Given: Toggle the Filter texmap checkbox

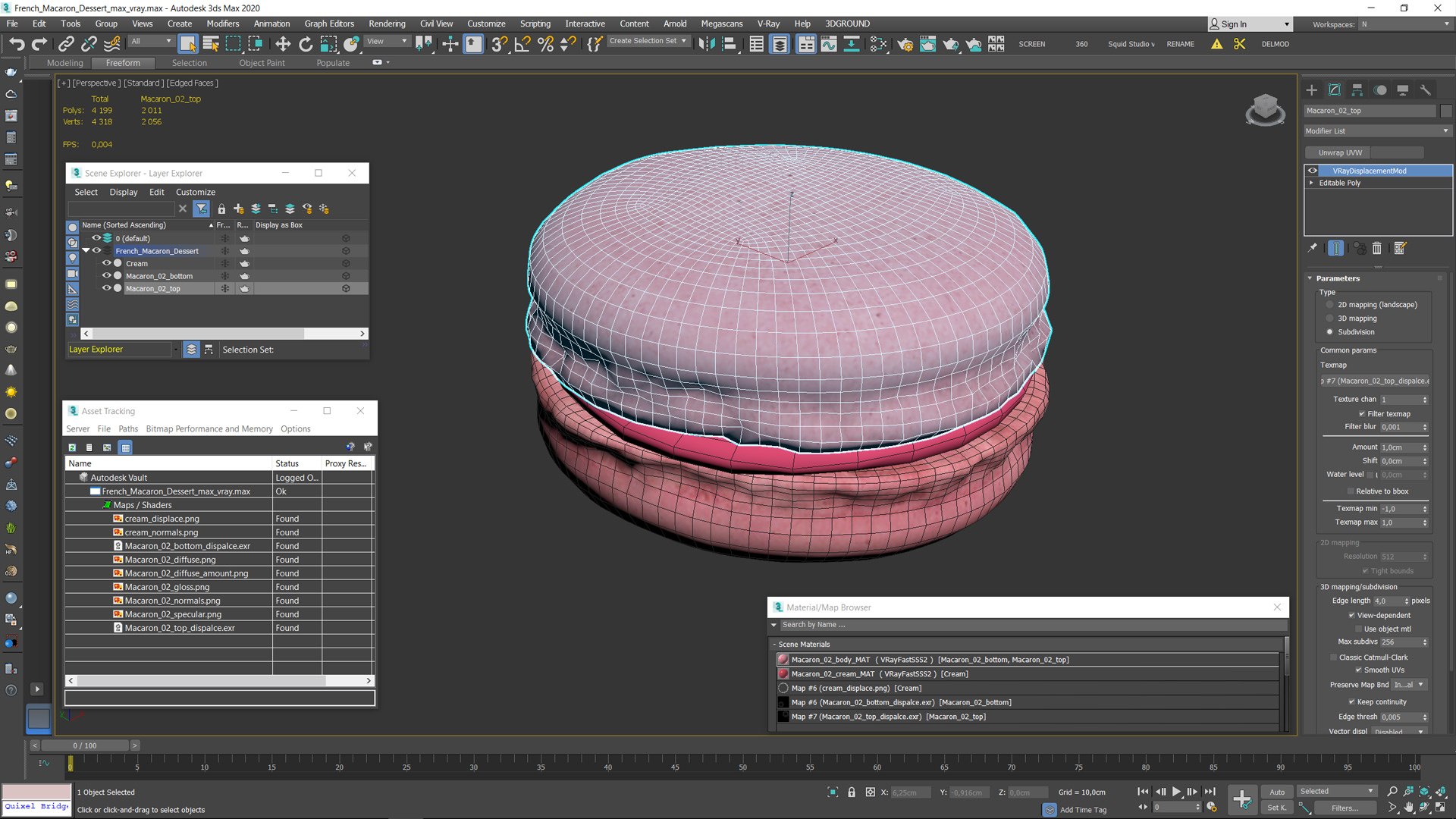Looking at the screenshot, I should point(1362,414).
